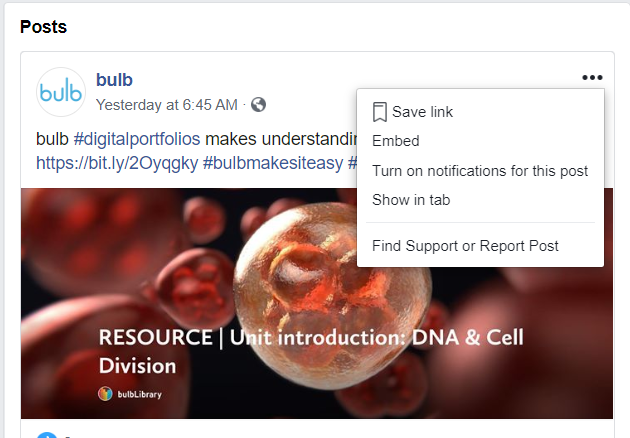
Task: Click the globe public audience icon
Action: click(x=258, y=105)
